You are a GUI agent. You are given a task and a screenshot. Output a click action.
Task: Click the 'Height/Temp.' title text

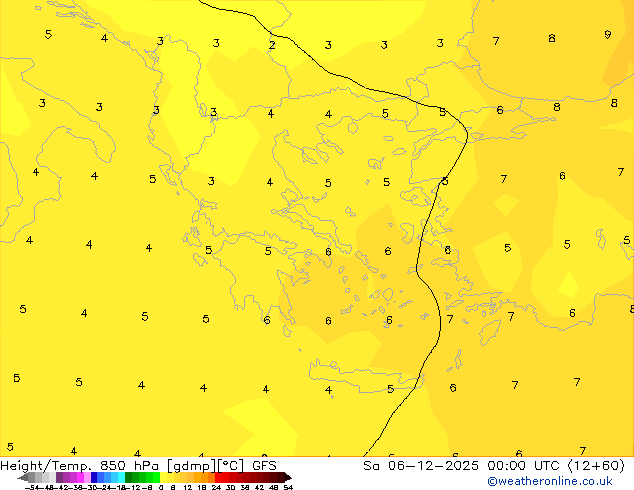pyautogui.click(x=46, y=466)
